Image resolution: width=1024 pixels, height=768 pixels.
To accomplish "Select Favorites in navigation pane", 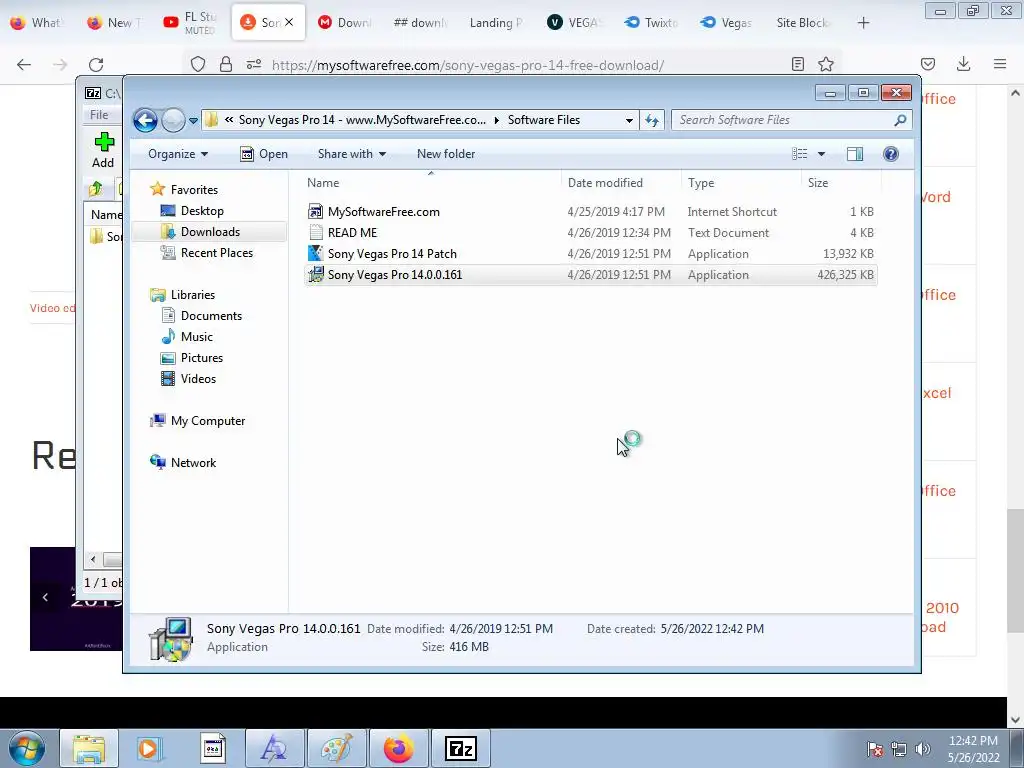I will [194, 190].
